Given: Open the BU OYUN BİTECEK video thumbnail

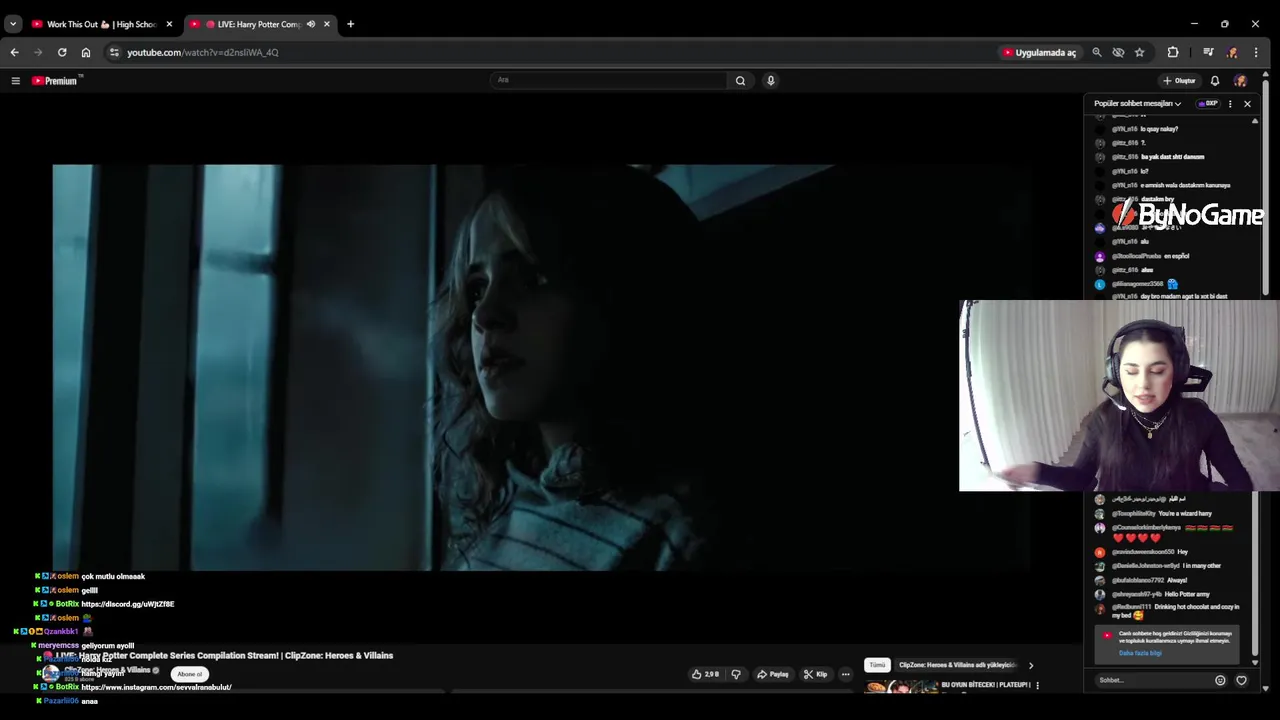Looking at the screenshot, I should click(x=901, y=687).
